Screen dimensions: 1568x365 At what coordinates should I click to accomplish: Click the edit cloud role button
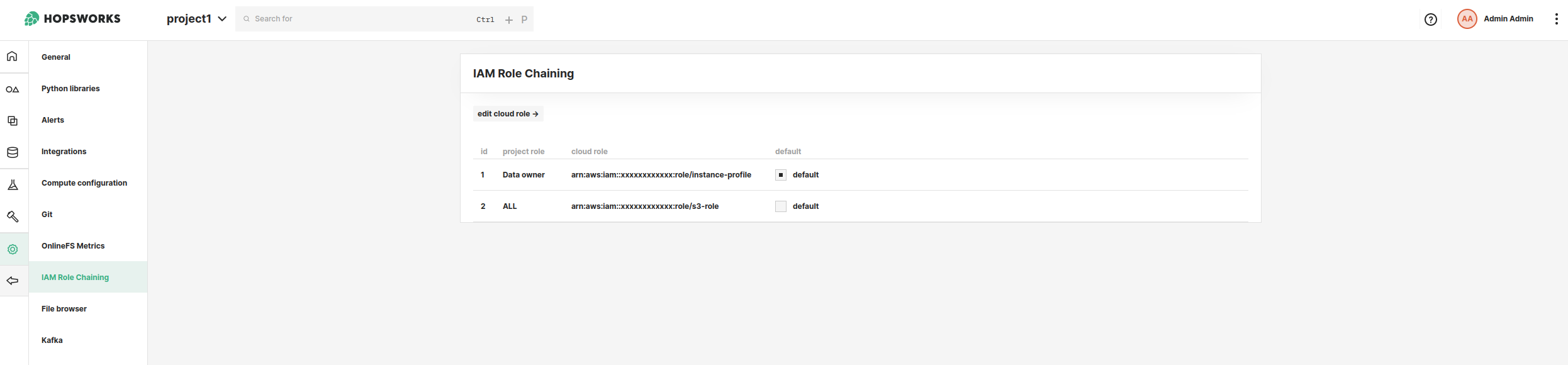(x=508, y=114)
